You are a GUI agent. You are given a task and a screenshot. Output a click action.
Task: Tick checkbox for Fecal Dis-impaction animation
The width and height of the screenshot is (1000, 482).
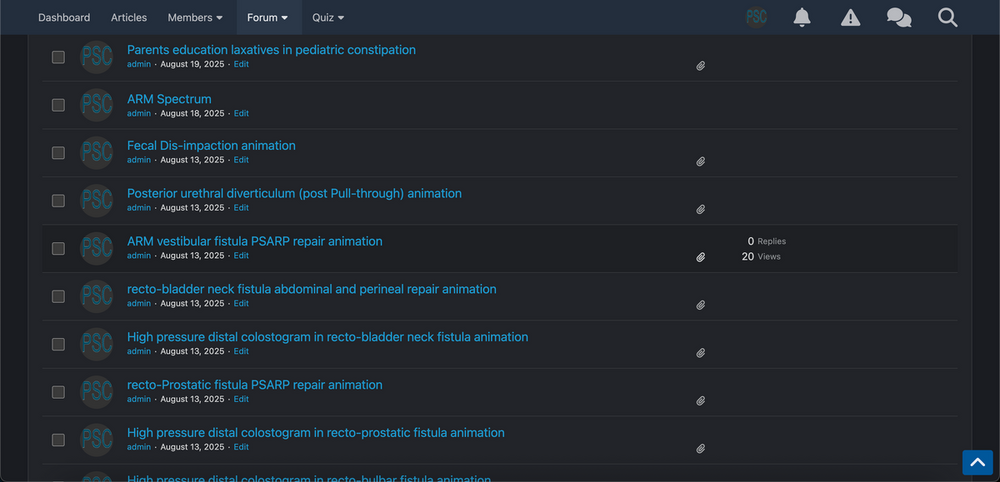58,152
